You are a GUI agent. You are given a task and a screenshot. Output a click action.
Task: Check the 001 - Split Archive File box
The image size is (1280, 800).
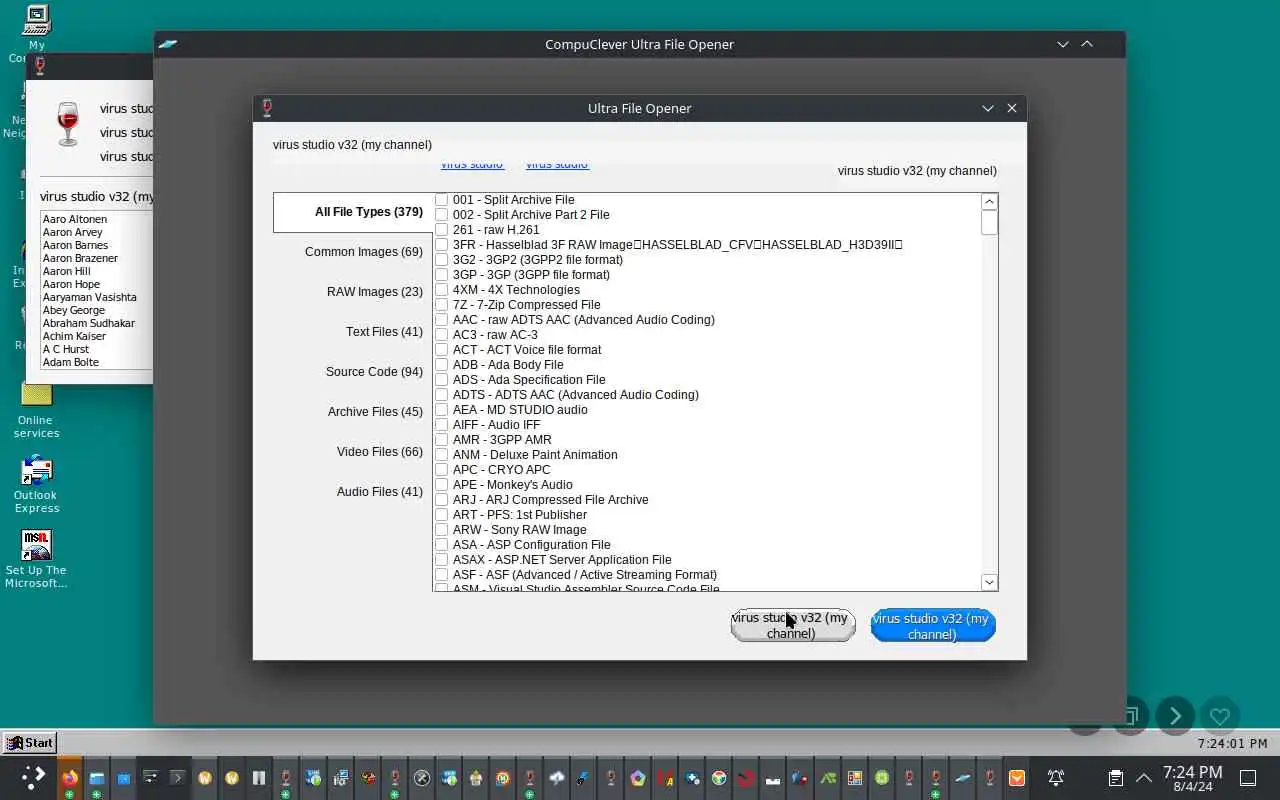click(441, 200)
